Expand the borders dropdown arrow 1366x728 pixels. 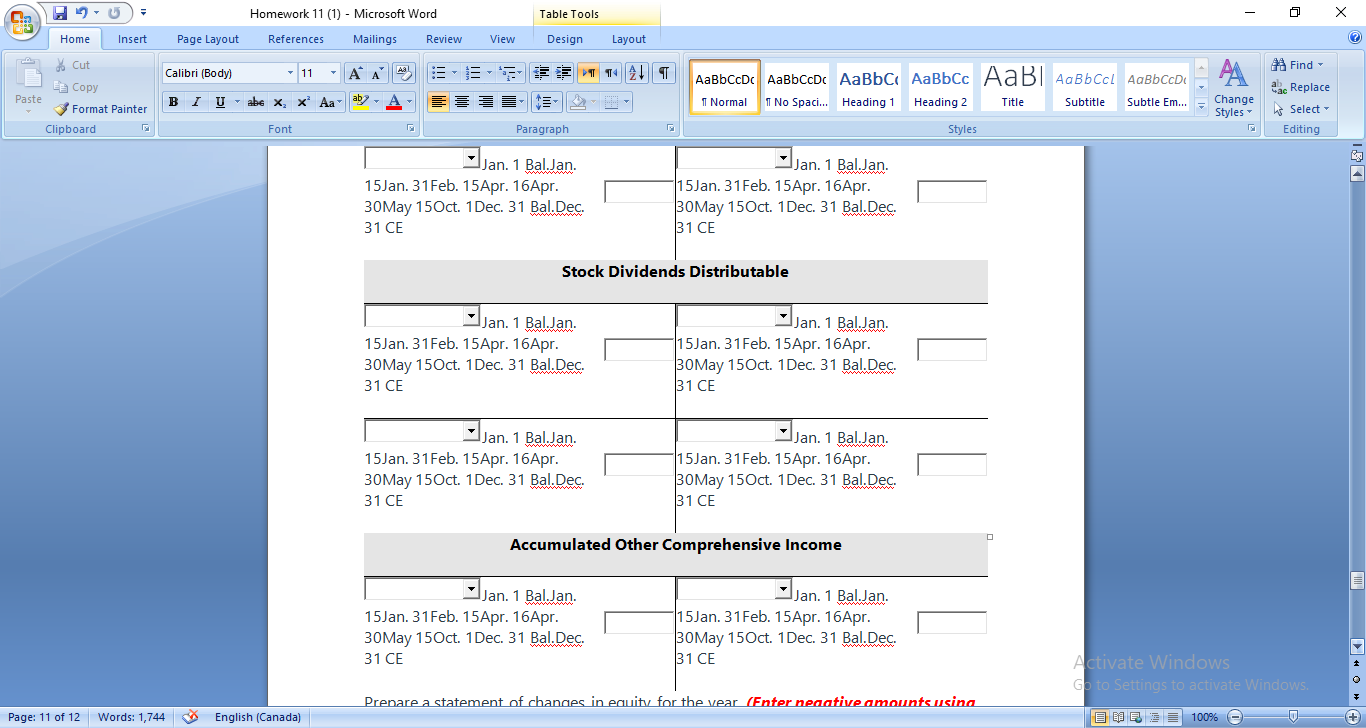(627, 102)
